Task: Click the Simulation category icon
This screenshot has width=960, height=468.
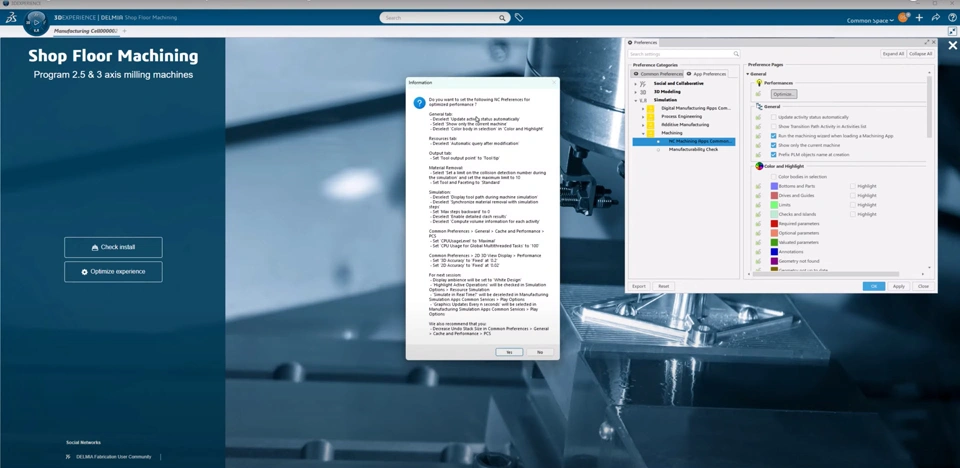Action: coord(643,100)
